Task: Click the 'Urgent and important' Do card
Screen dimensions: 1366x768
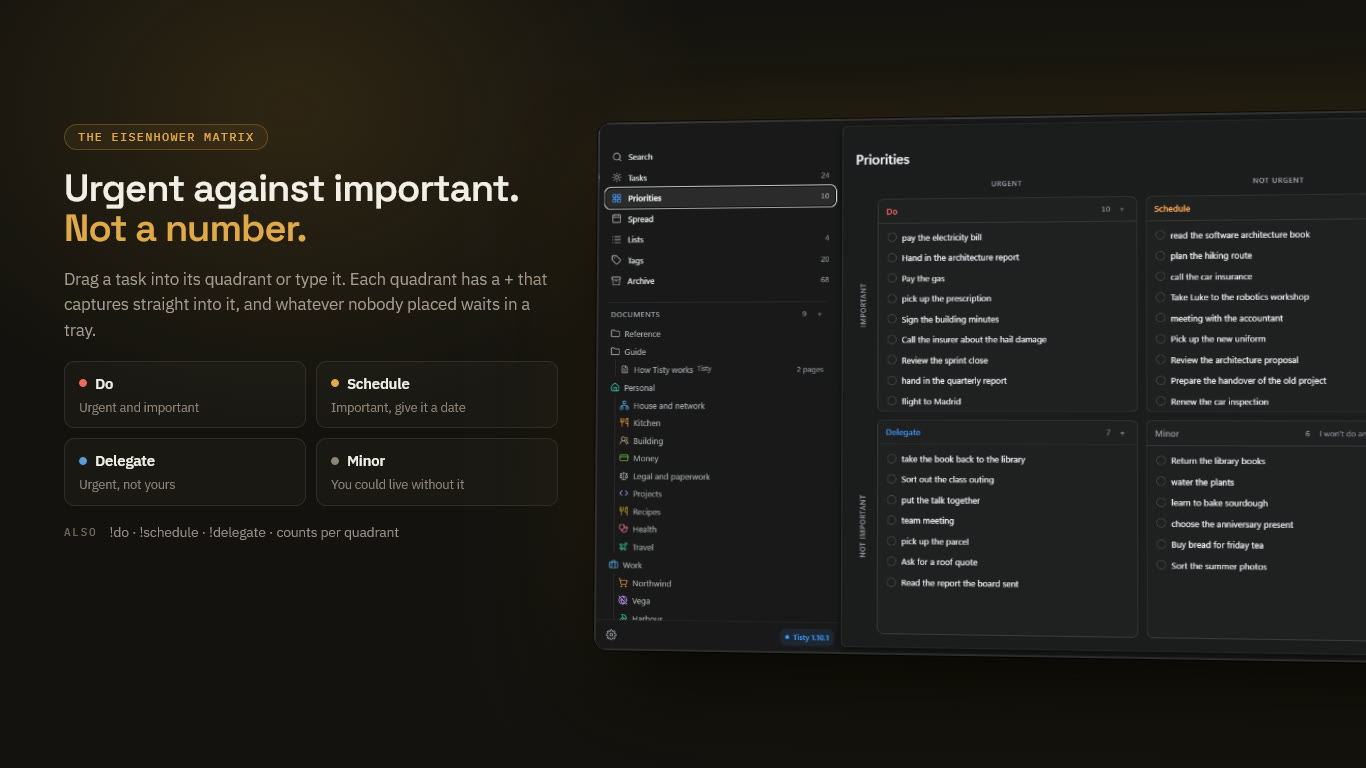Action: [185, 395]
